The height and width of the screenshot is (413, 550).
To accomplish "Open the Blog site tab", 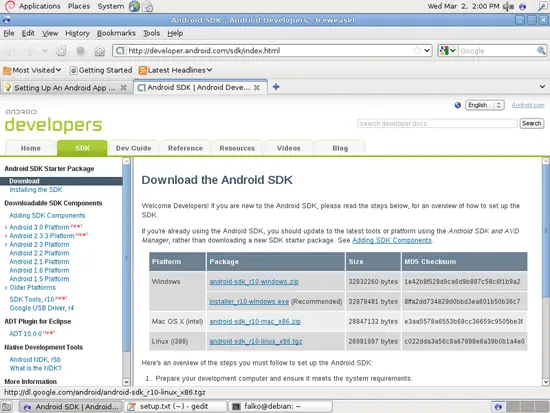I will pyautogui.click(x=340, y=148).
